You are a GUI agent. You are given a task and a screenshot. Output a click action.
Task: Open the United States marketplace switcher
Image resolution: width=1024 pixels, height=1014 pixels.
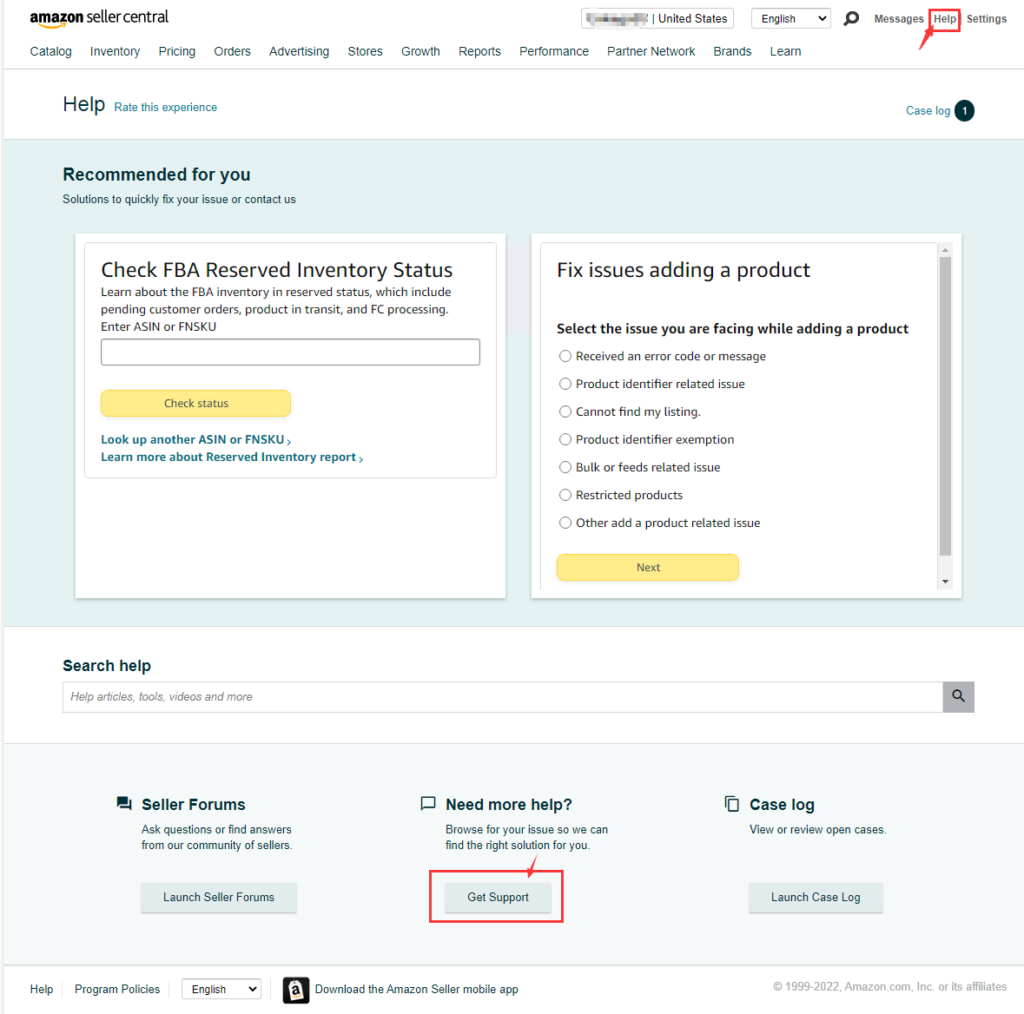tap(657, 19)
